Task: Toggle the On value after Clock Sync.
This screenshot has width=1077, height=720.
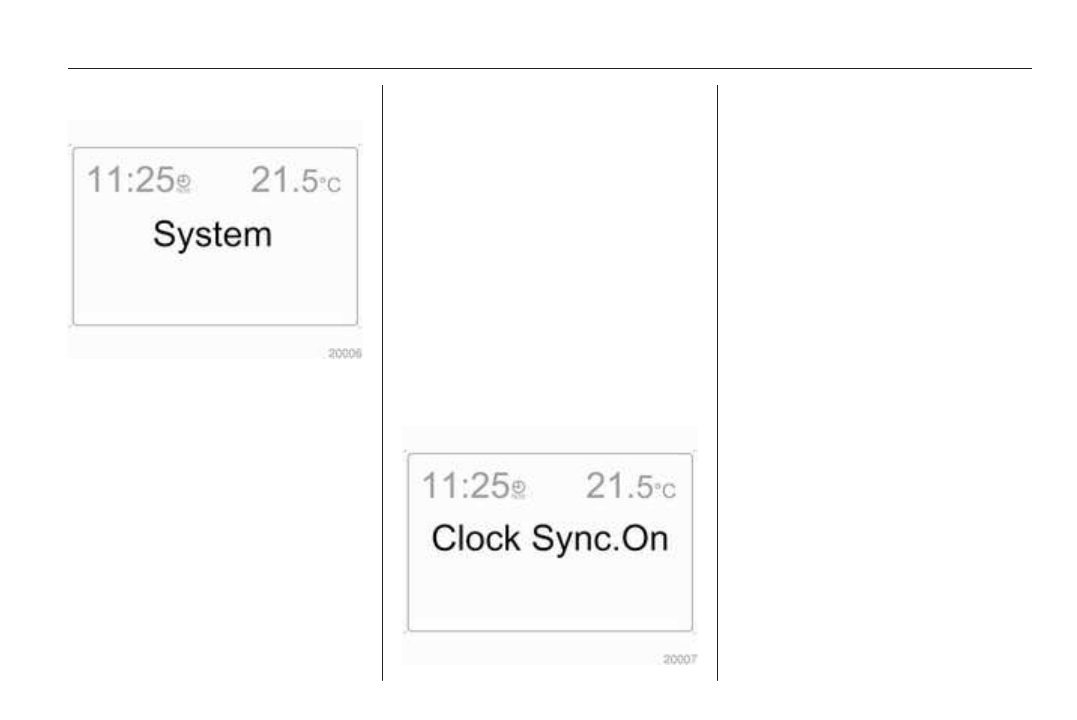Action: pos(642,538)
